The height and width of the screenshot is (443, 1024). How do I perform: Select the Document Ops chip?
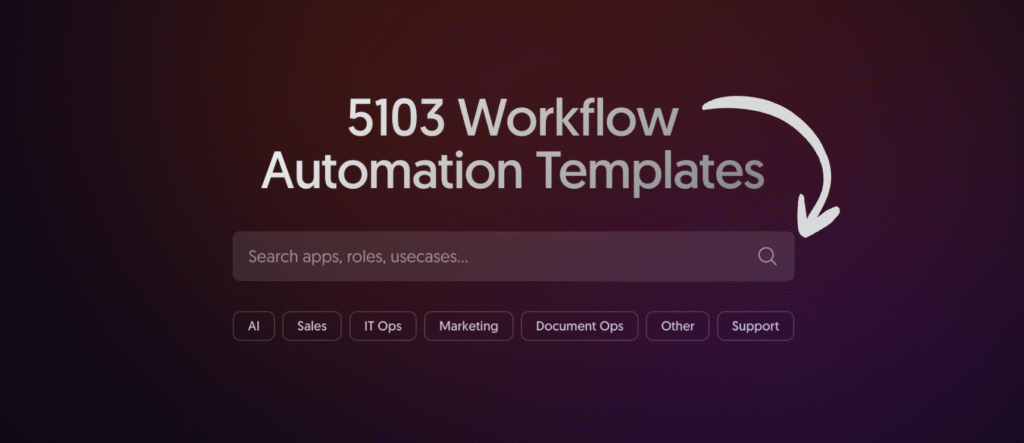pyautogui.click(x=579, y=326)
